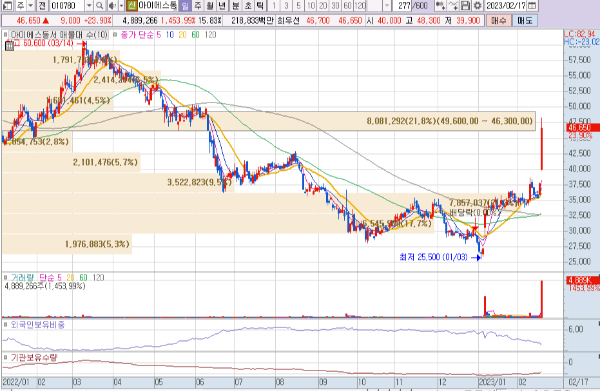
Task: Click the date field 2023/02/17
Action: 506,5
